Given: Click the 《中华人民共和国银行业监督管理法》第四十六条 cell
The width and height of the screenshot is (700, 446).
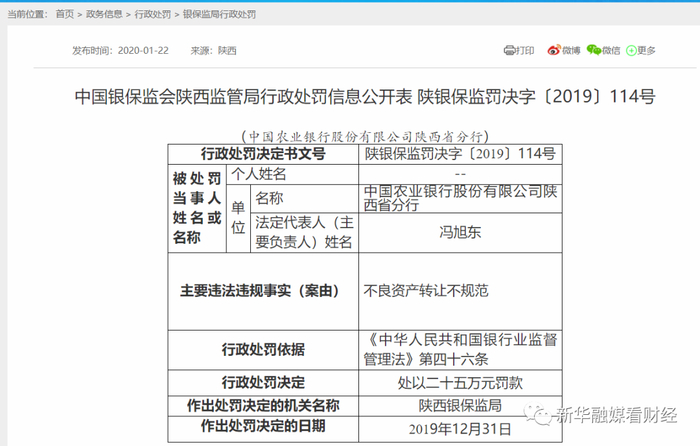Looking at the screenshot, I should coord(460,350).
